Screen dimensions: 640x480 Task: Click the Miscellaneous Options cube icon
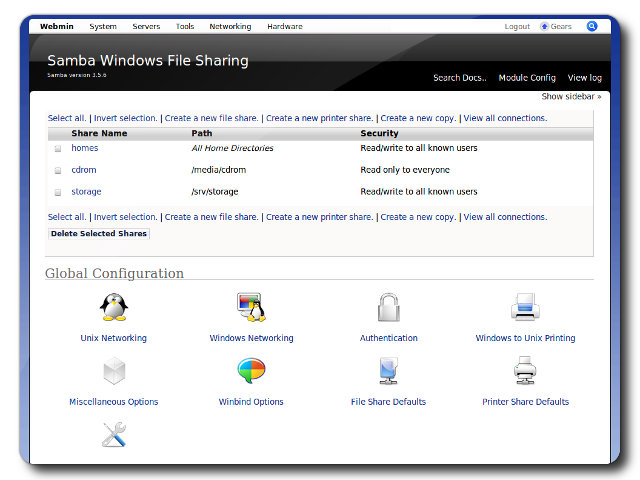[114, 371]
